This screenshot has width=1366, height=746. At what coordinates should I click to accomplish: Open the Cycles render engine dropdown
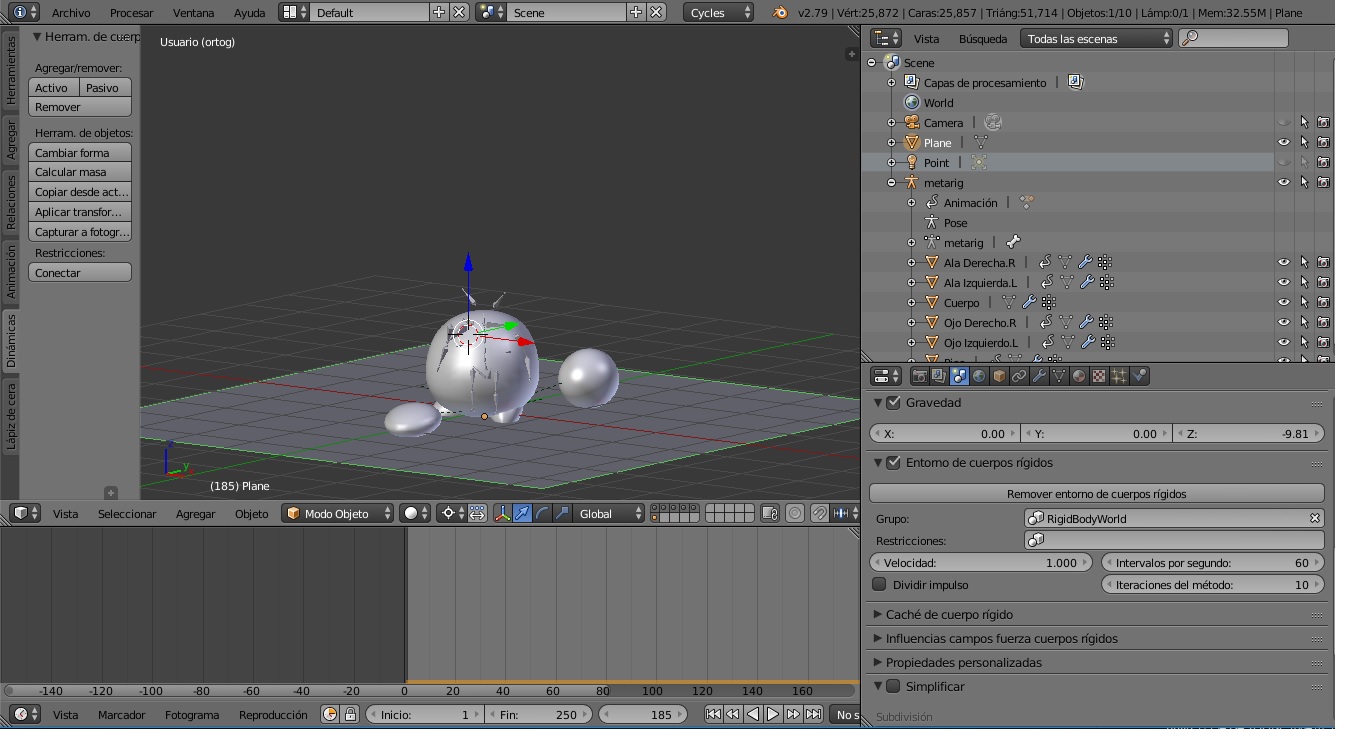tap(720, 13)
